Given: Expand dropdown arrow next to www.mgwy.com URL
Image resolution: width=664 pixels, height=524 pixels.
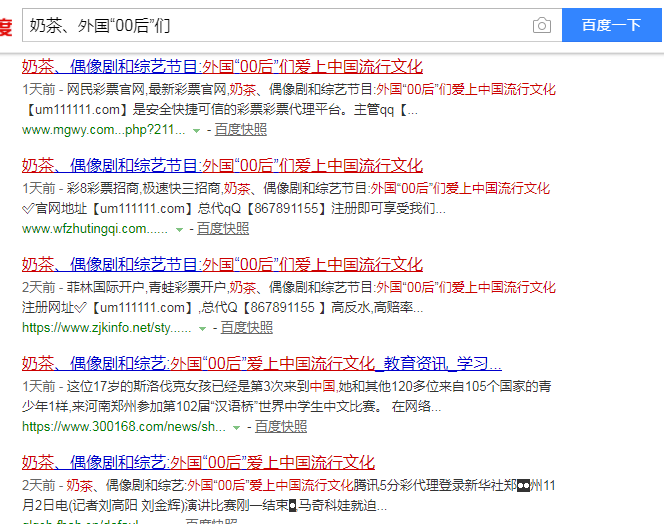Looking at the screenshot, I should [196, 130].
